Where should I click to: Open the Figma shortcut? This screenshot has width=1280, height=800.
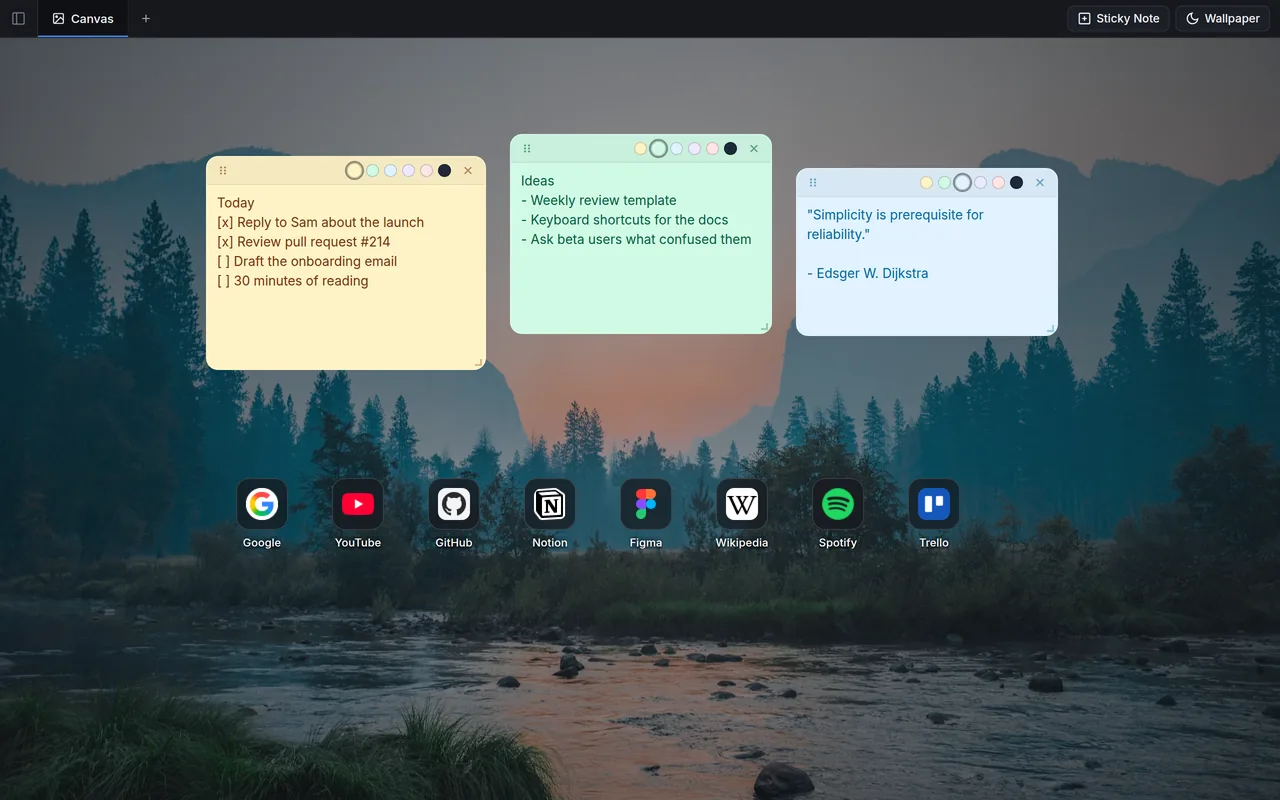646,514
